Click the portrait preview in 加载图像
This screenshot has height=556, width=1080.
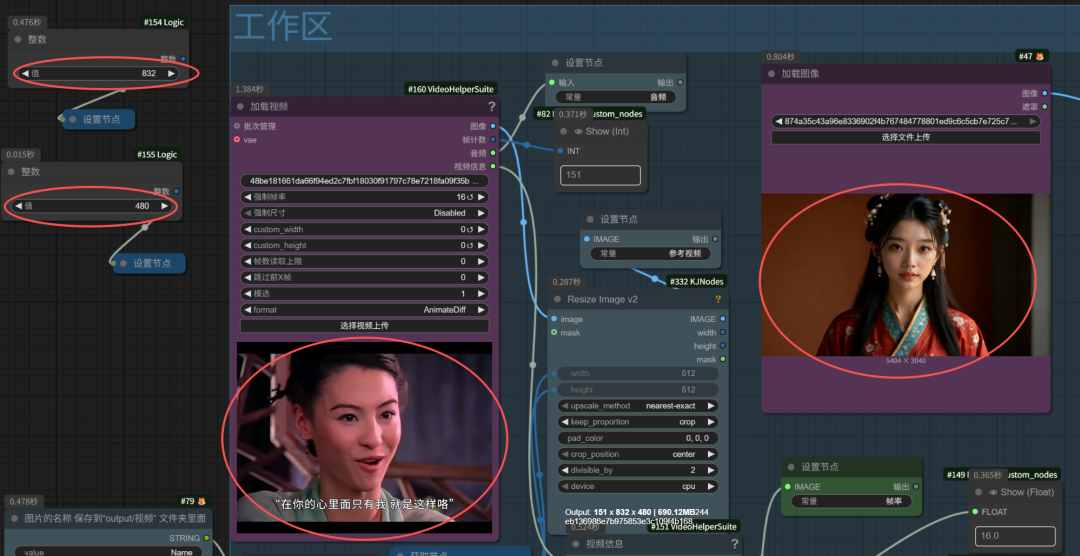(x=906, y=275)
